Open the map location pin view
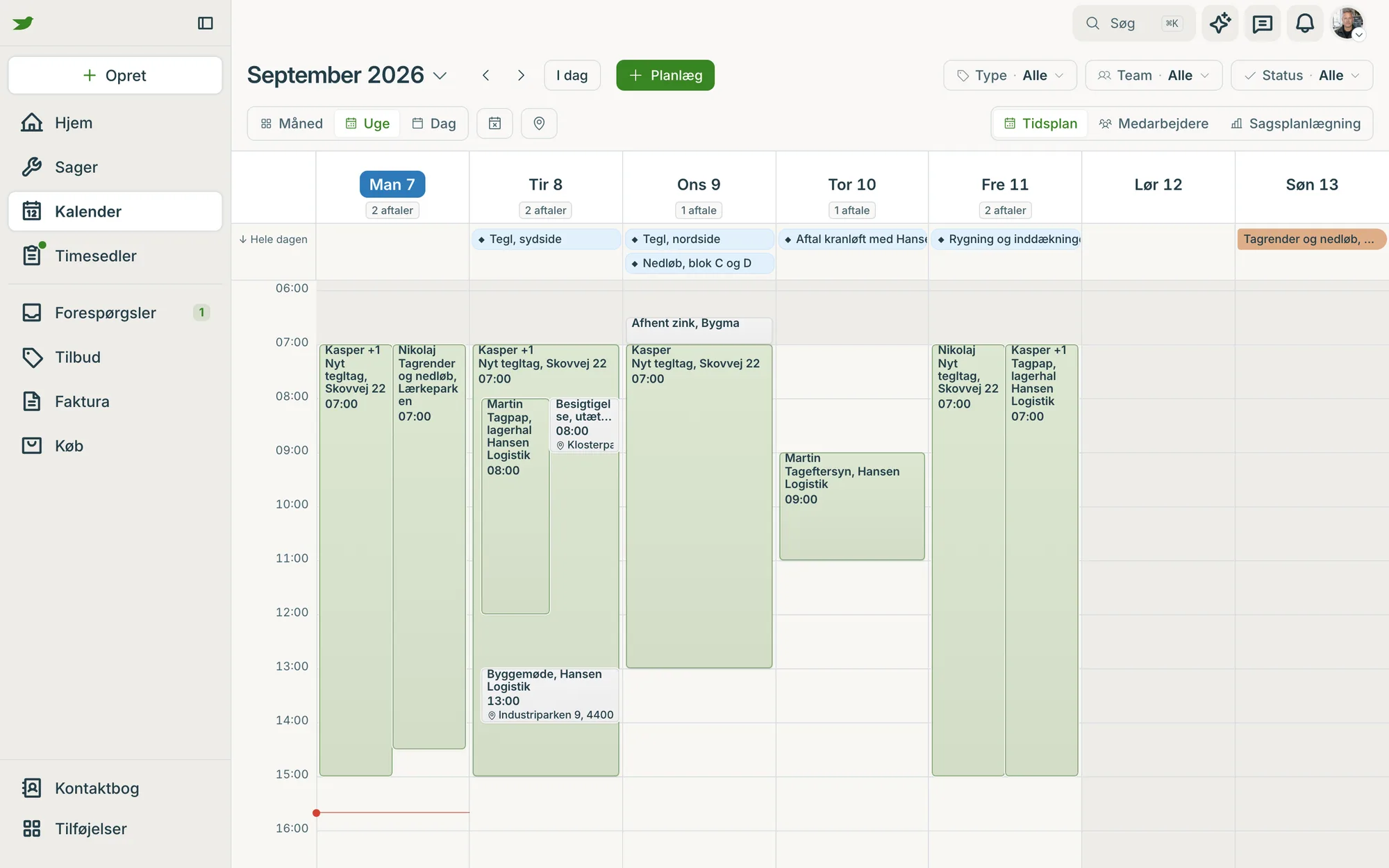This screenshot has height=868, width=1389. 539,124
